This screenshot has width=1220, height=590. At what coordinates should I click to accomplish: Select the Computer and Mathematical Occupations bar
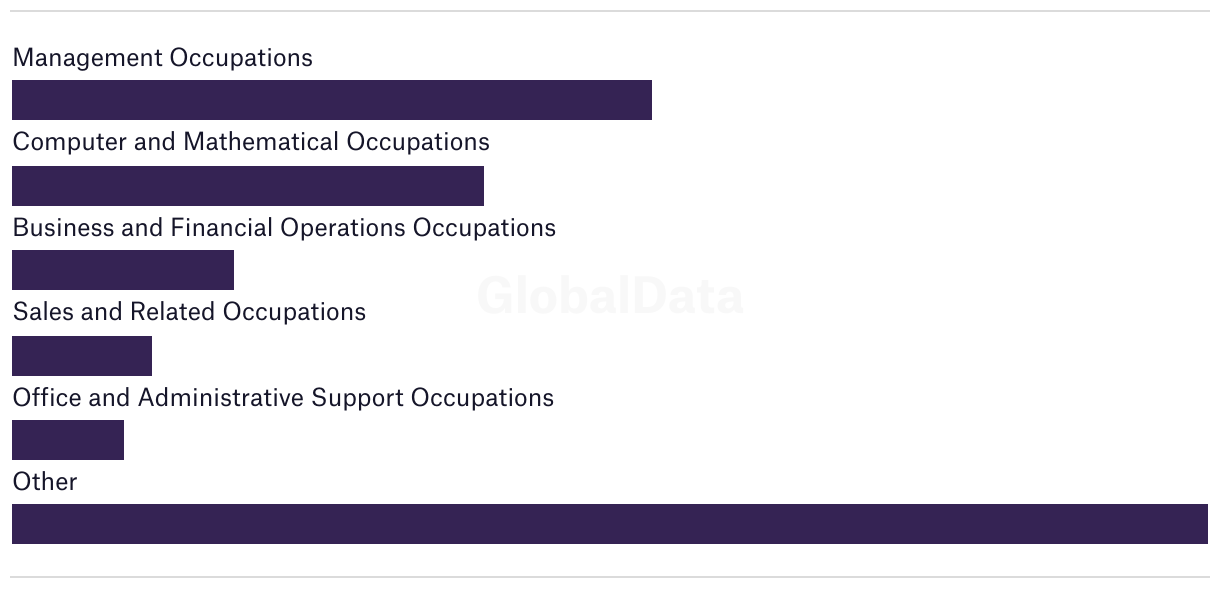tap(248, 186)
